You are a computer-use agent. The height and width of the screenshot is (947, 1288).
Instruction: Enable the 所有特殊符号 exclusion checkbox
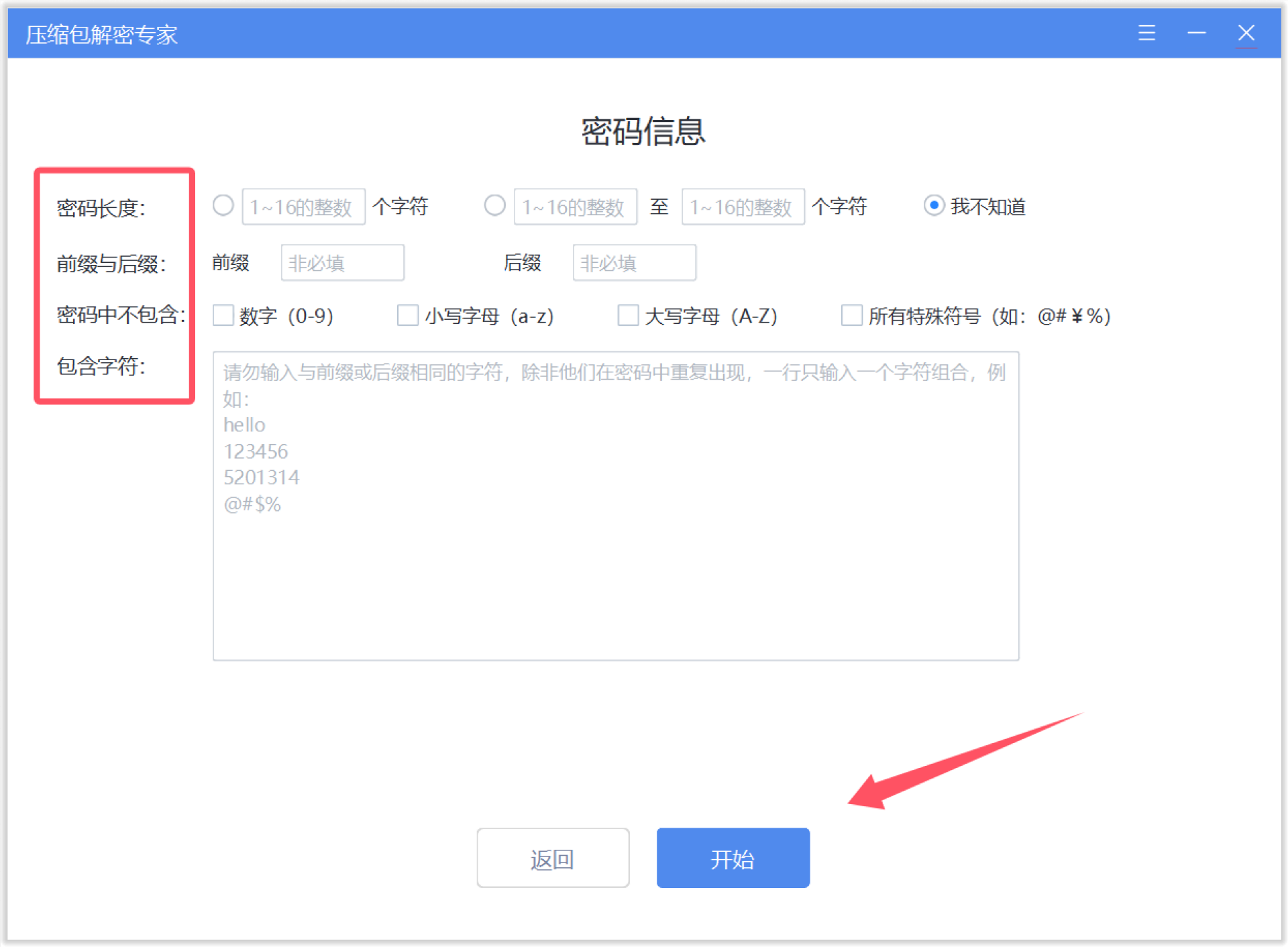[x=851, y=315]
